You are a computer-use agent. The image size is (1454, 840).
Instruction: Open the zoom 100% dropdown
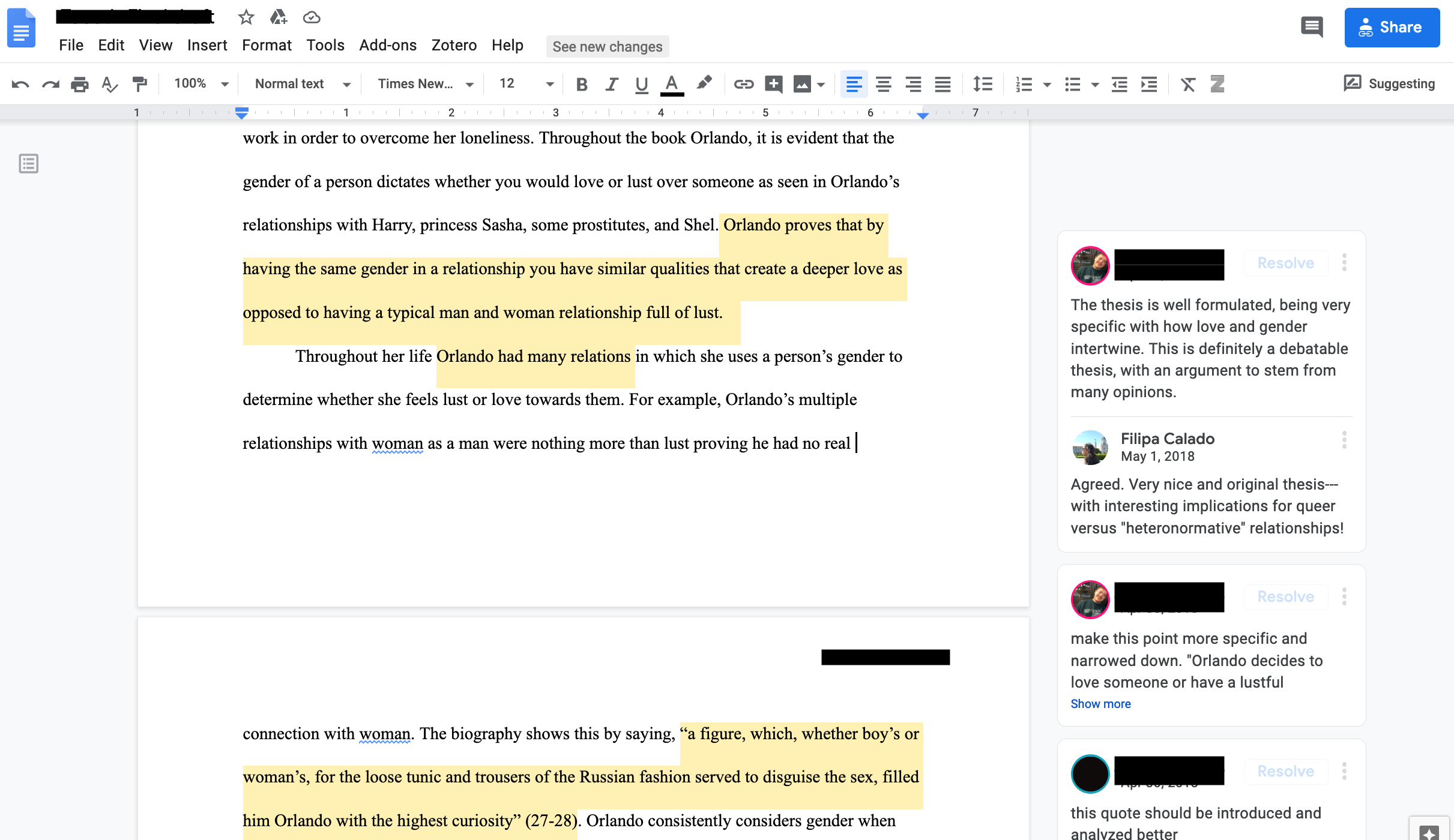click(201, 84)
